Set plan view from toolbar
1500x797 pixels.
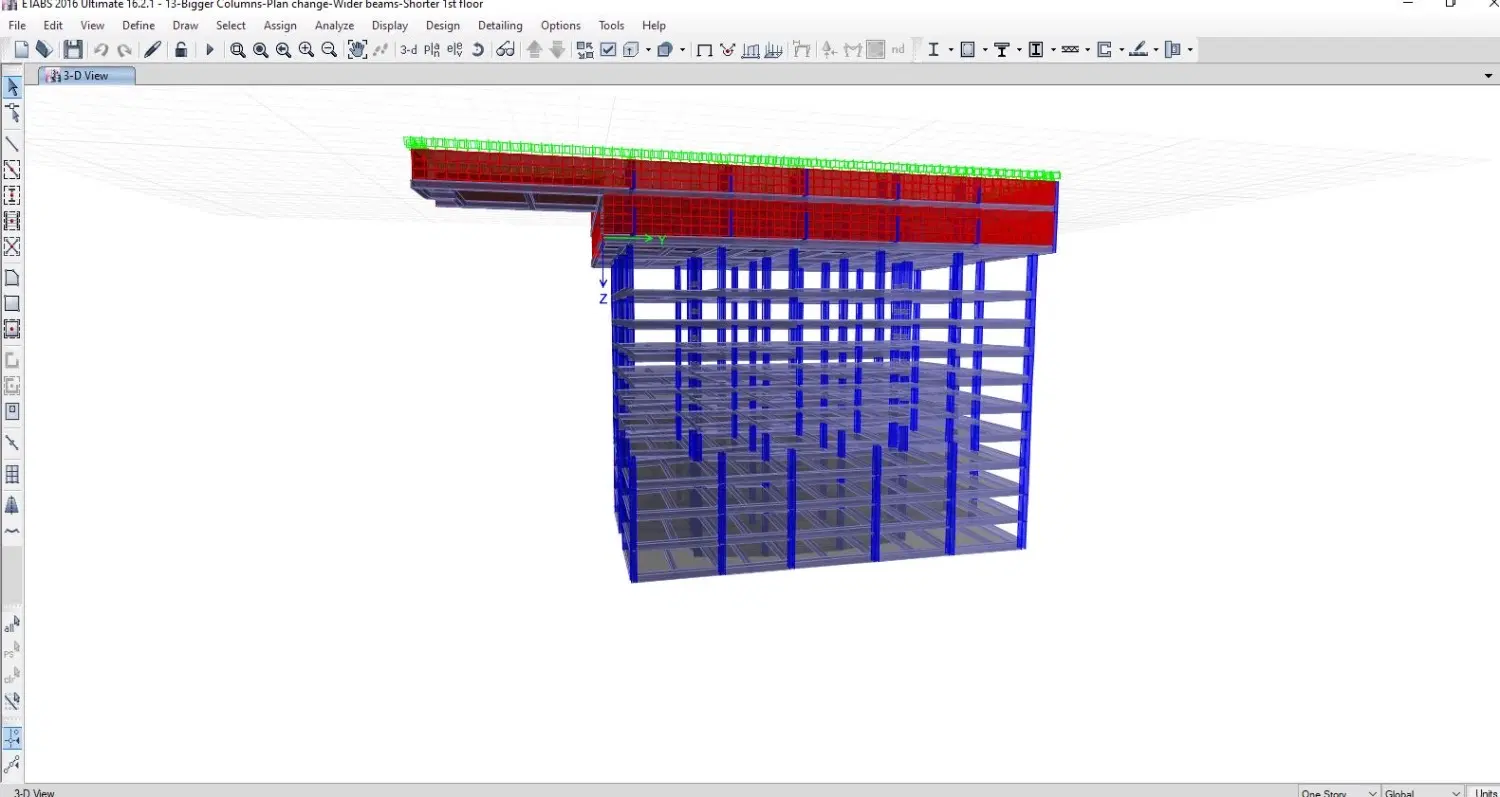pyautogui.click(x=432, y=50)
